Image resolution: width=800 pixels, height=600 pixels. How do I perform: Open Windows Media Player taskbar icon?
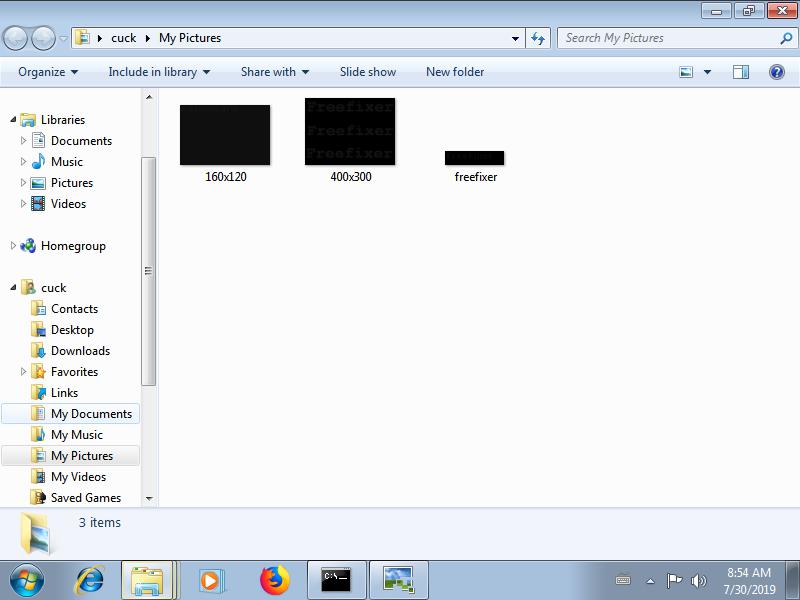click(x=211, y=580)
